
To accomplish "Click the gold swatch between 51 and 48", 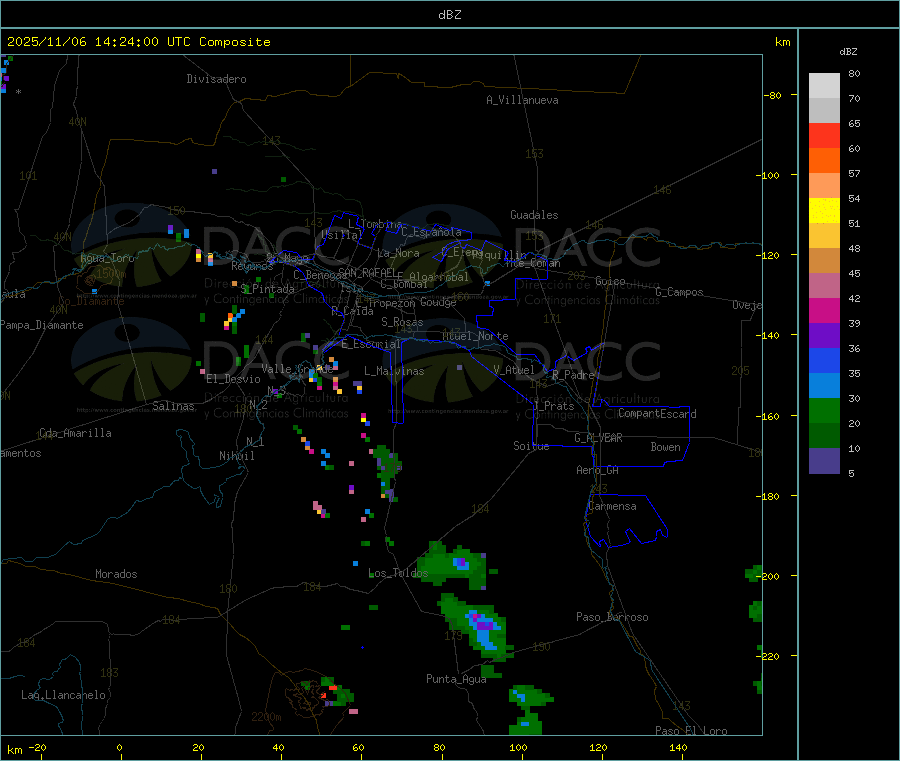I will (x=824, y=235).
